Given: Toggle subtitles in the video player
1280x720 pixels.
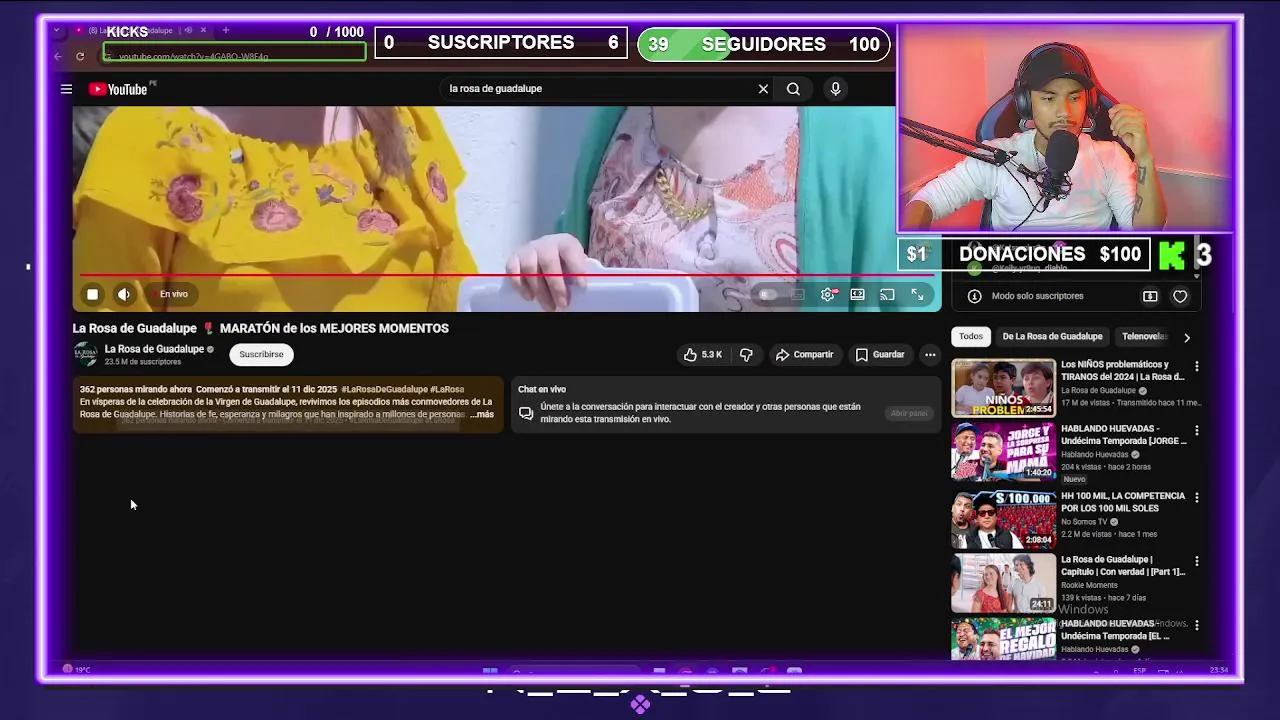Looking at the screenshot, I should click(798, 295).
